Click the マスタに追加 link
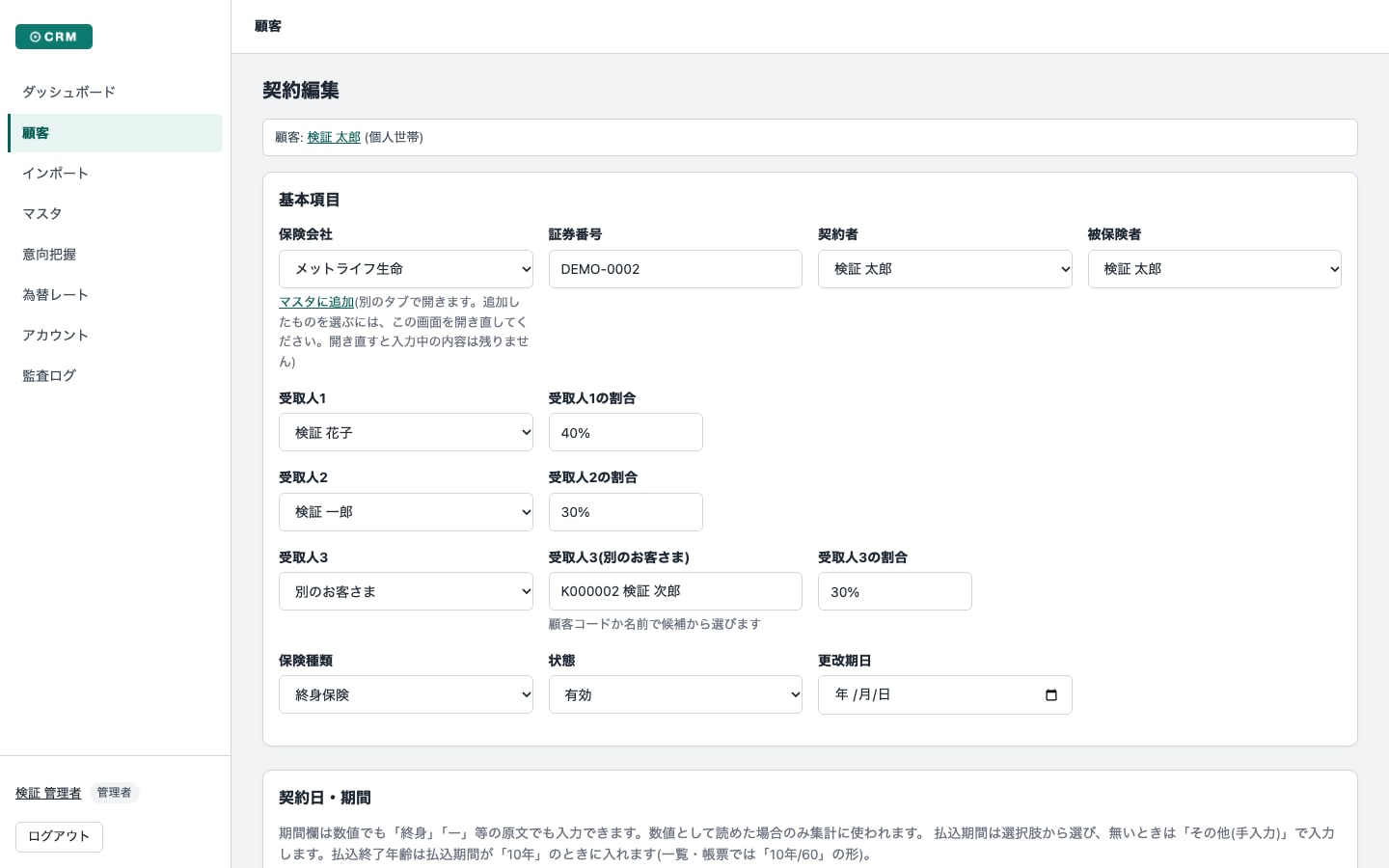 [316, 302]
